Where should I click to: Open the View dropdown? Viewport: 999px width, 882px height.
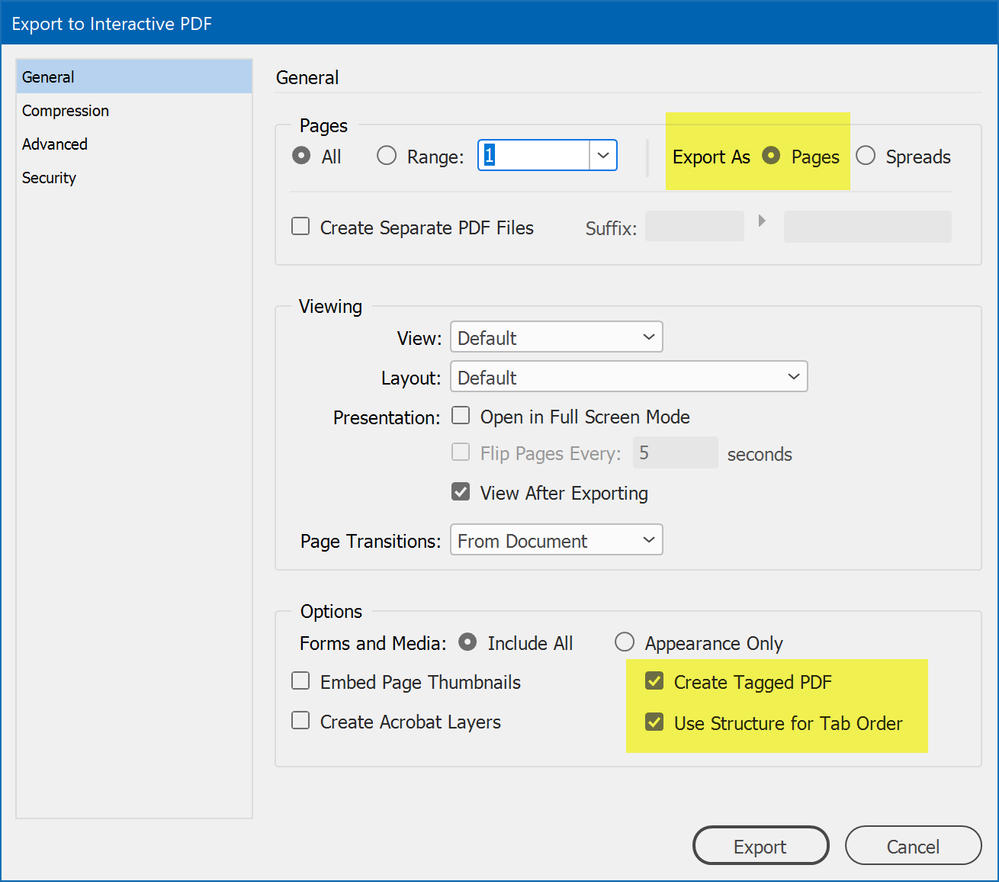pos(556,338)
